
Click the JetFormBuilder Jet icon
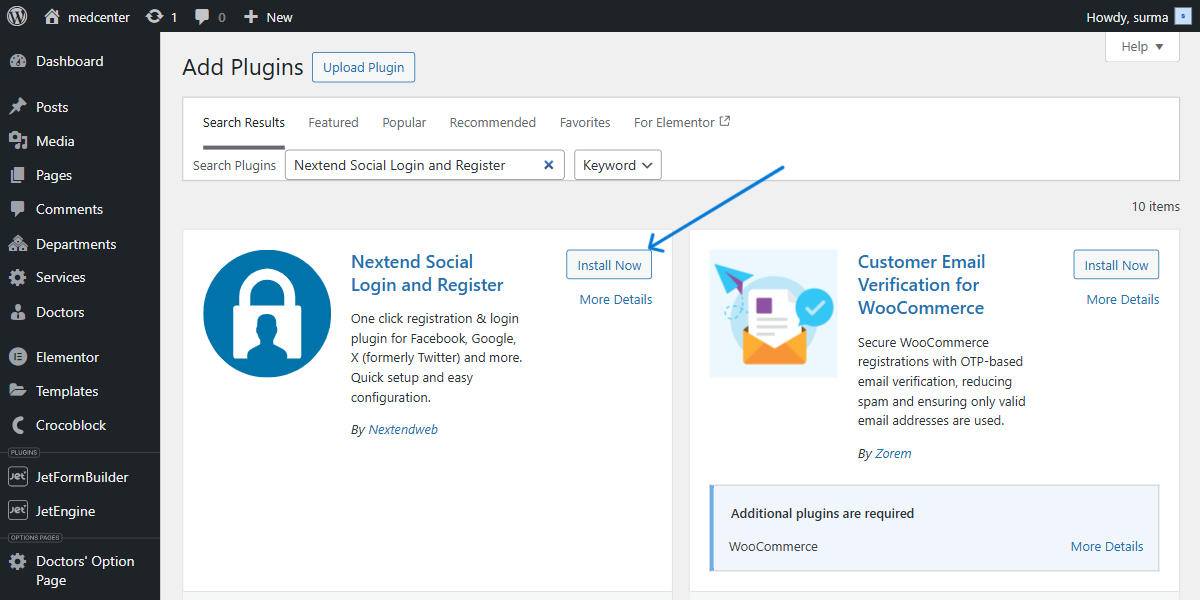(17, 477)
